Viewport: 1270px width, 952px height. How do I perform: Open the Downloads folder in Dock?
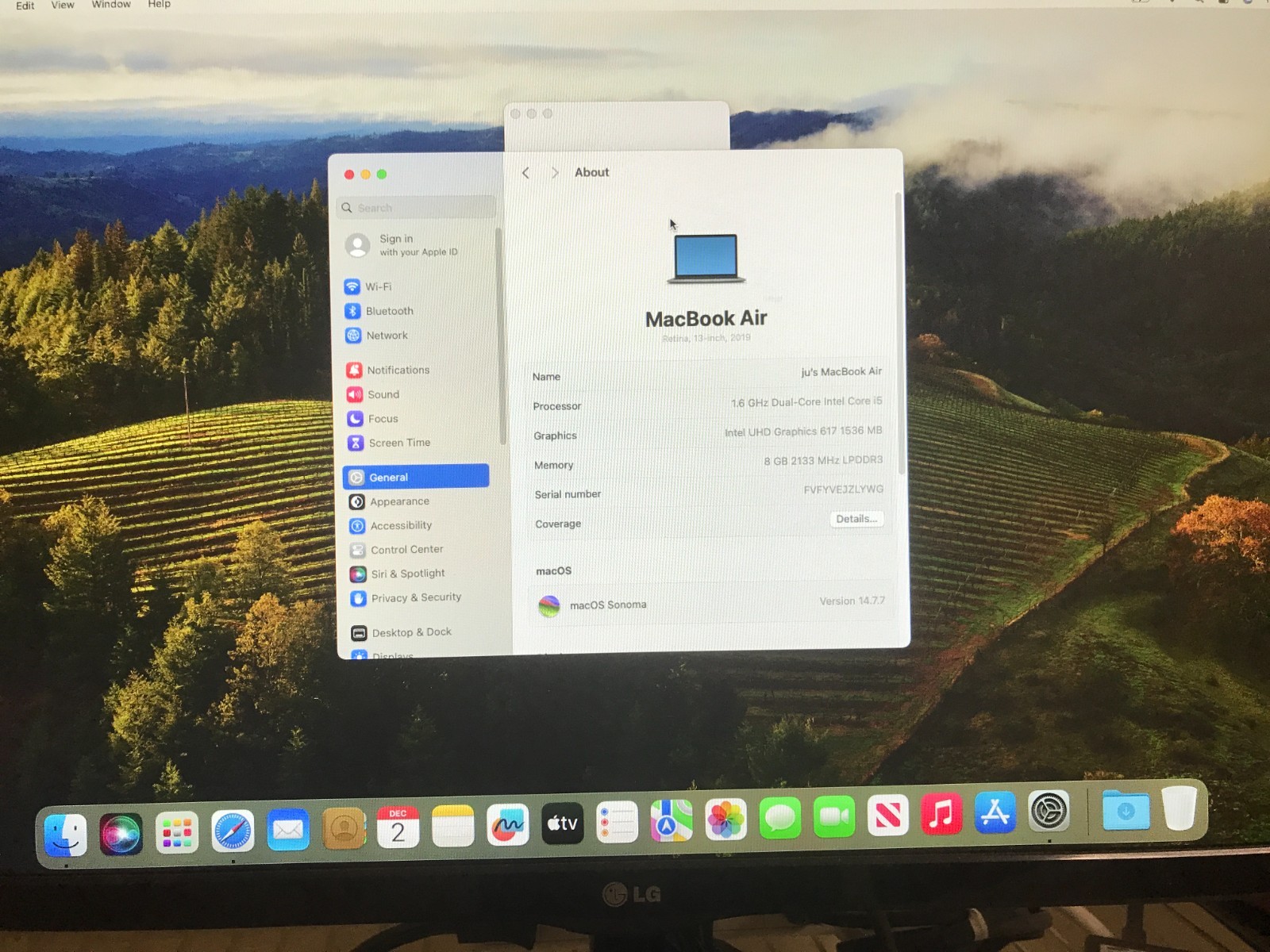1126,810
